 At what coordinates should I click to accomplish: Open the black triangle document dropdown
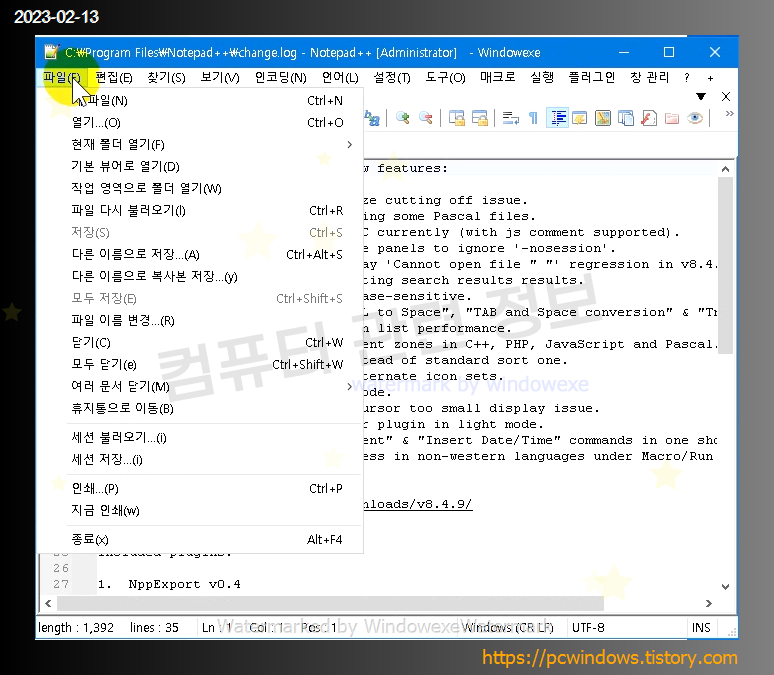tap(700, 96)
